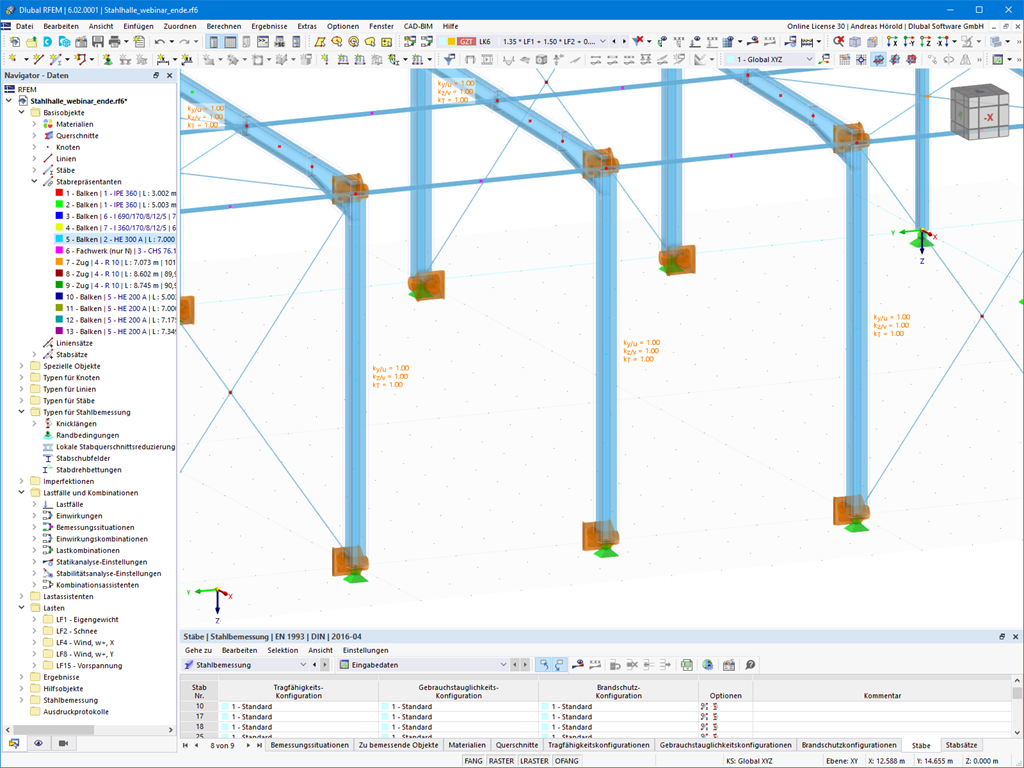Click the new nodal support icon

coord(107,59)
